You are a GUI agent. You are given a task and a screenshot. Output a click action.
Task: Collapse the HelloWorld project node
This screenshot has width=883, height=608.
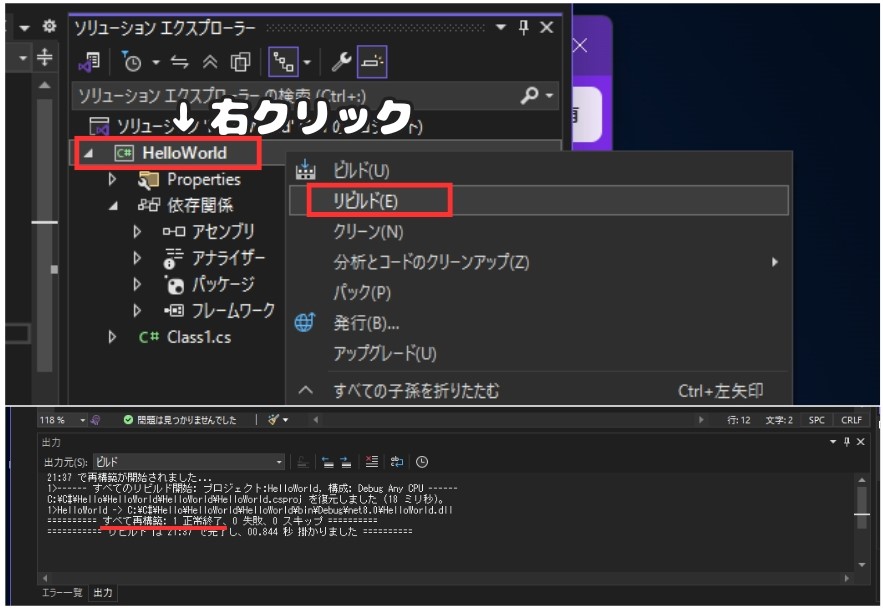click(x=88, y=153)
